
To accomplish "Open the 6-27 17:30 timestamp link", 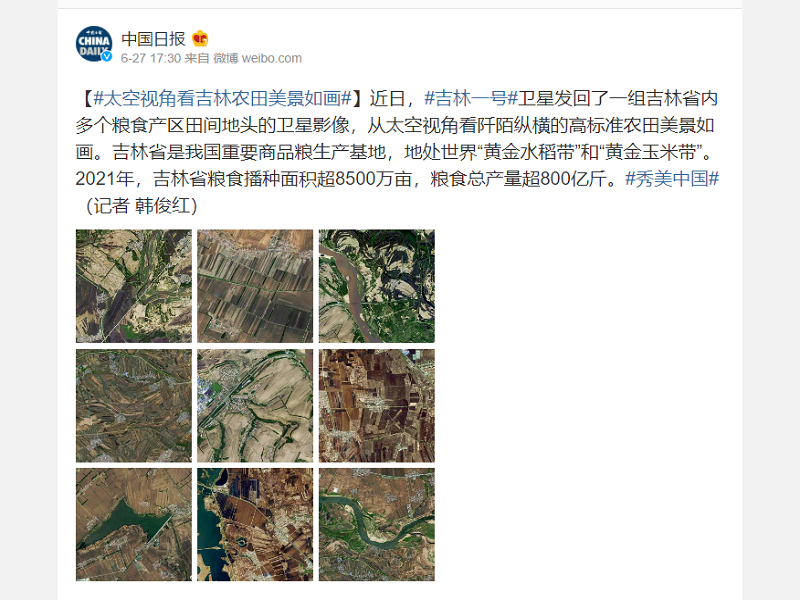I will (x=151, y=58).
